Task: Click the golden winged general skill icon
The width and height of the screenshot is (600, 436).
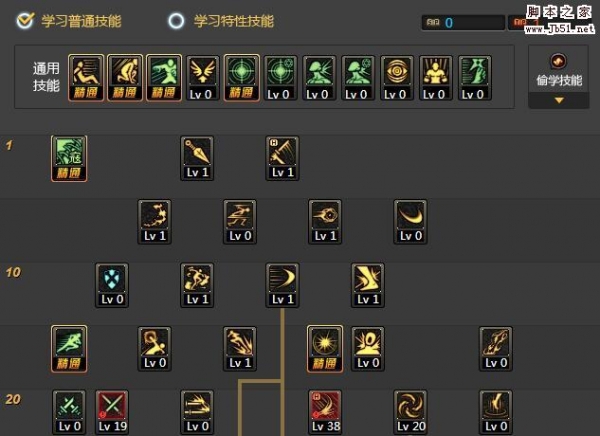Action: (x=202, y=78)
